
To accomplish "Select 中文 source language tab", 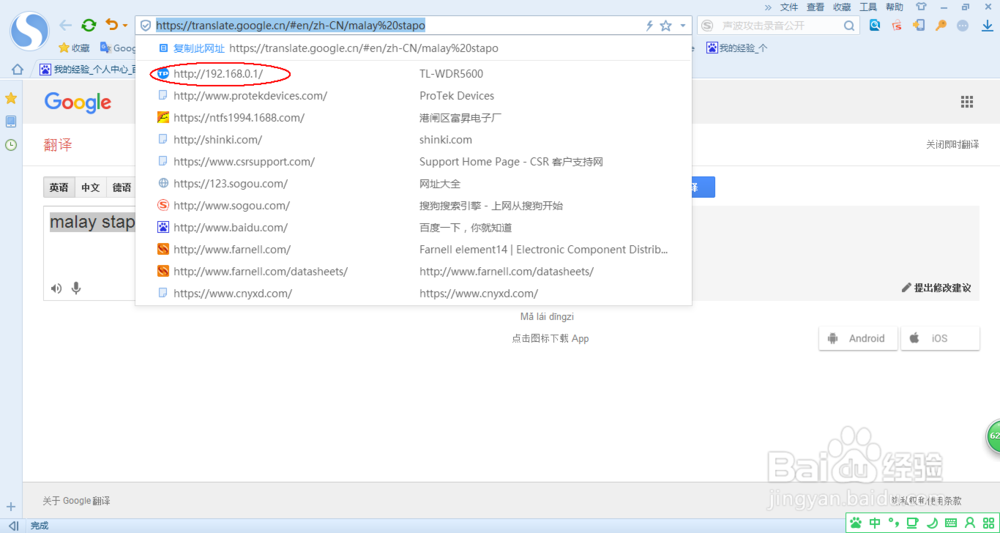I will (x=91, y=188).
